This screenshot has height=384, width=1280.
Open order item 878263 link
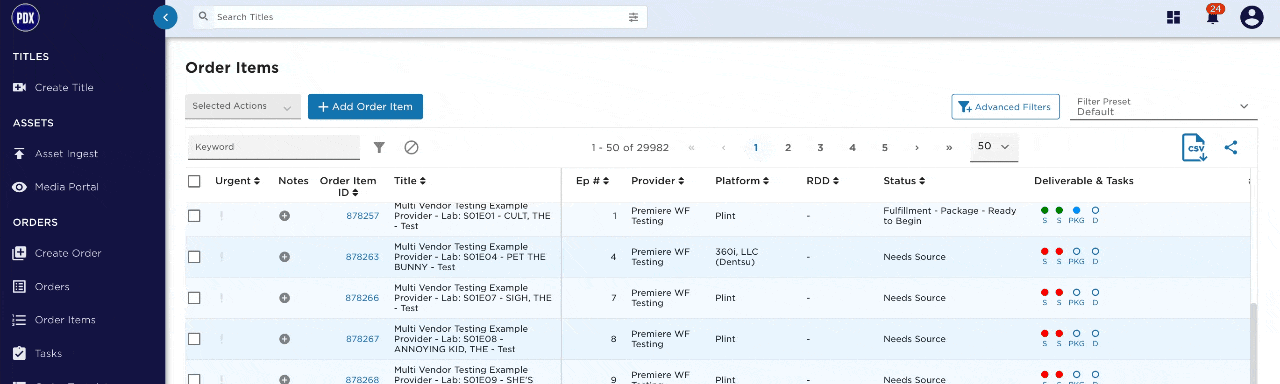(363, 257)
